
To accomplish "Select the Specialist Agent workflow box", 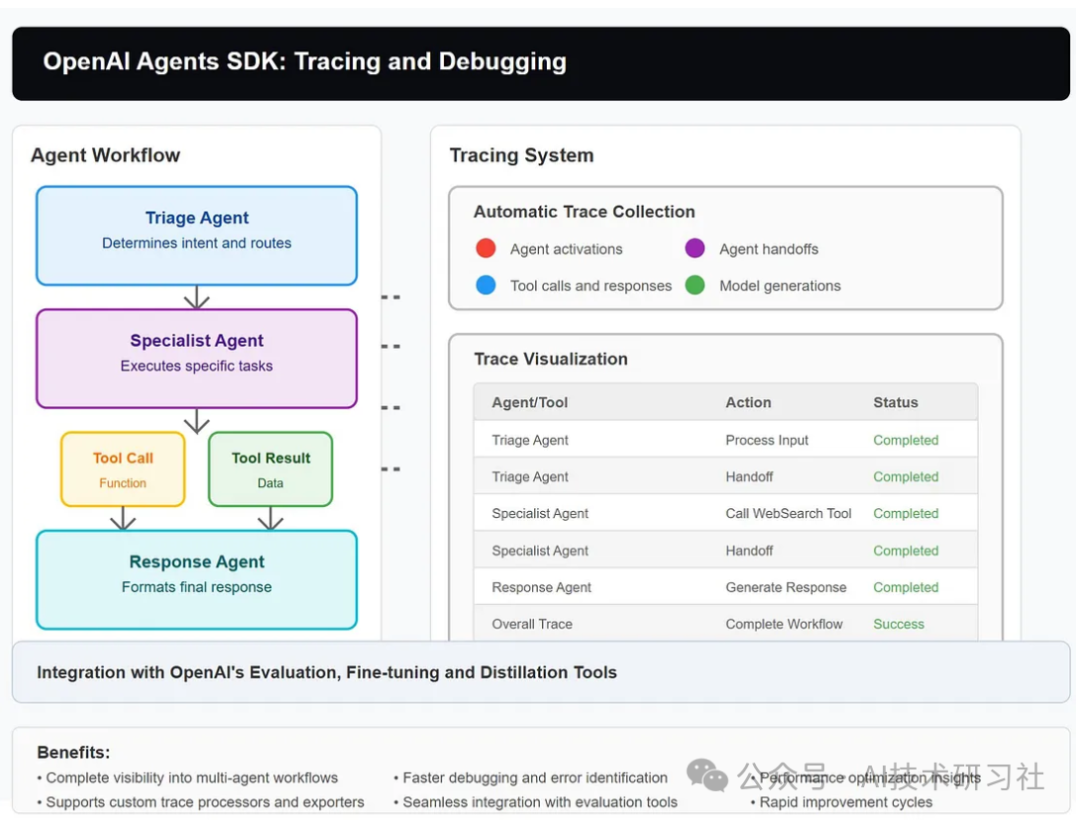I will pos(197,359).
